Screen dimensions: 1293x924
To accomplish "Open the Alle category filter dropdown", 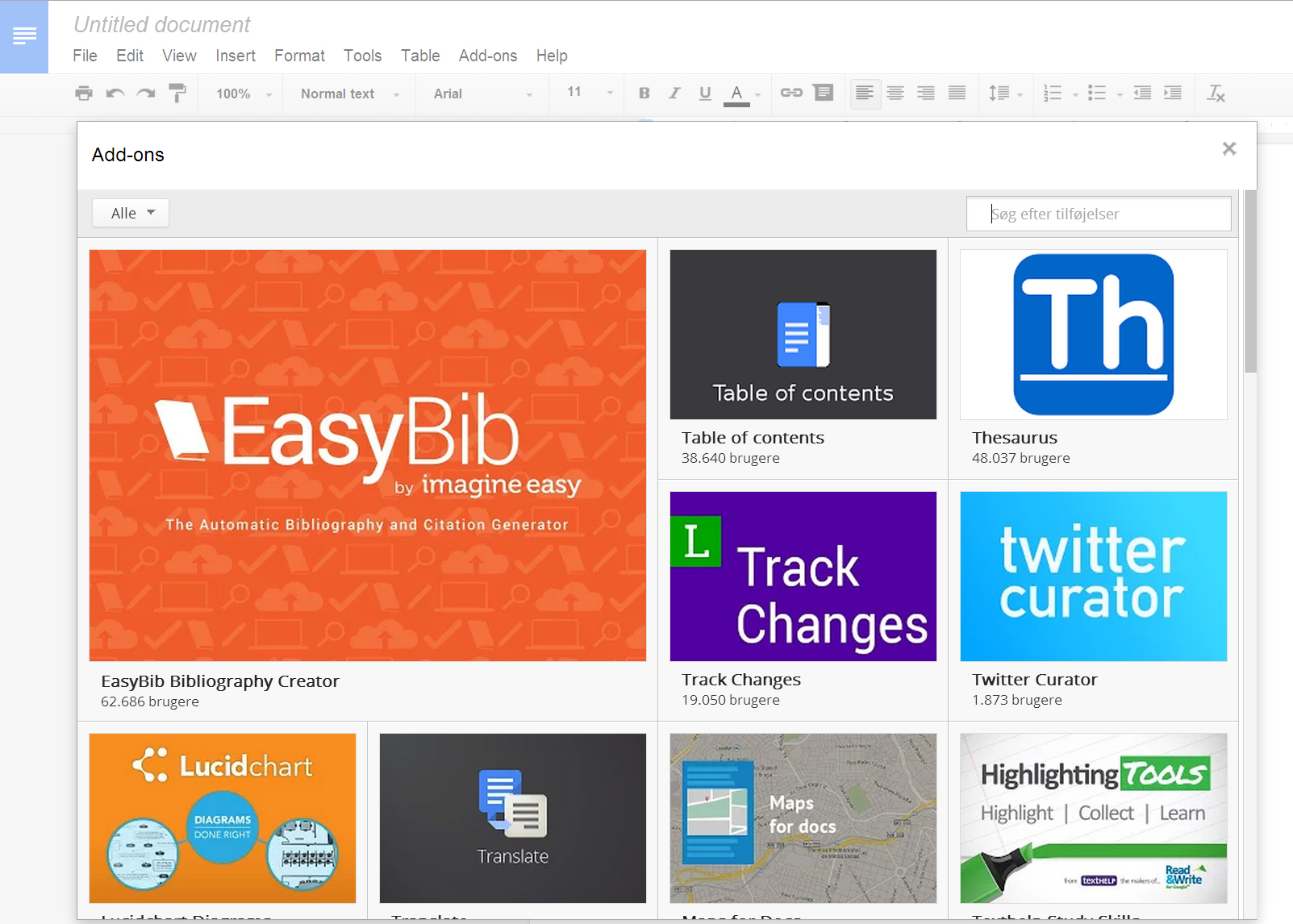I will [131, 214].
